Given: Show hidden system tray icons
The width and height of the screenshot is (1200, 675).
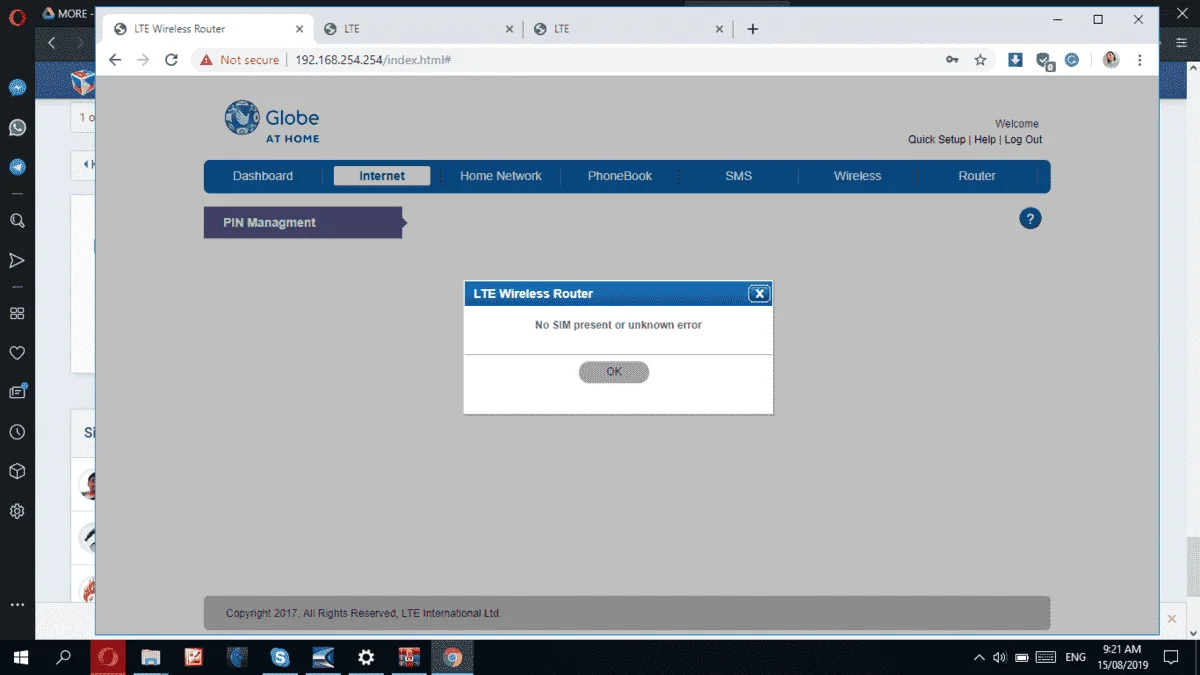Looking at the screenshot, I should click(979, 657).
